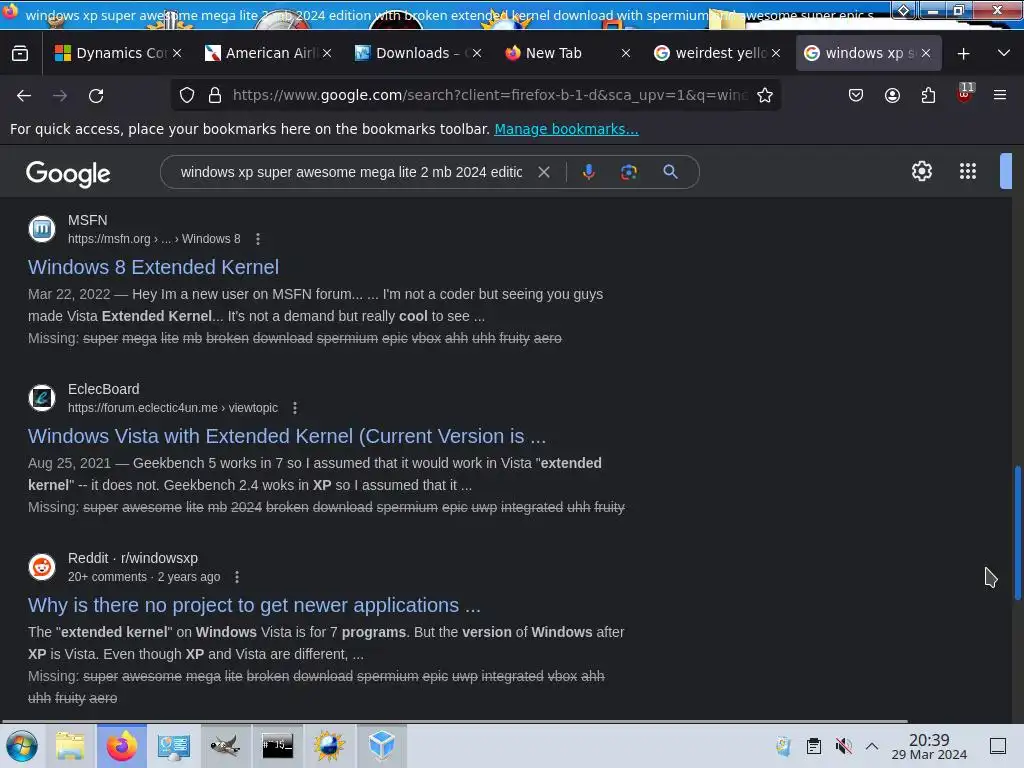The height and width of the screenshot is (768, 1024).
Task: View site security lock info
Action: click(215, 95)
